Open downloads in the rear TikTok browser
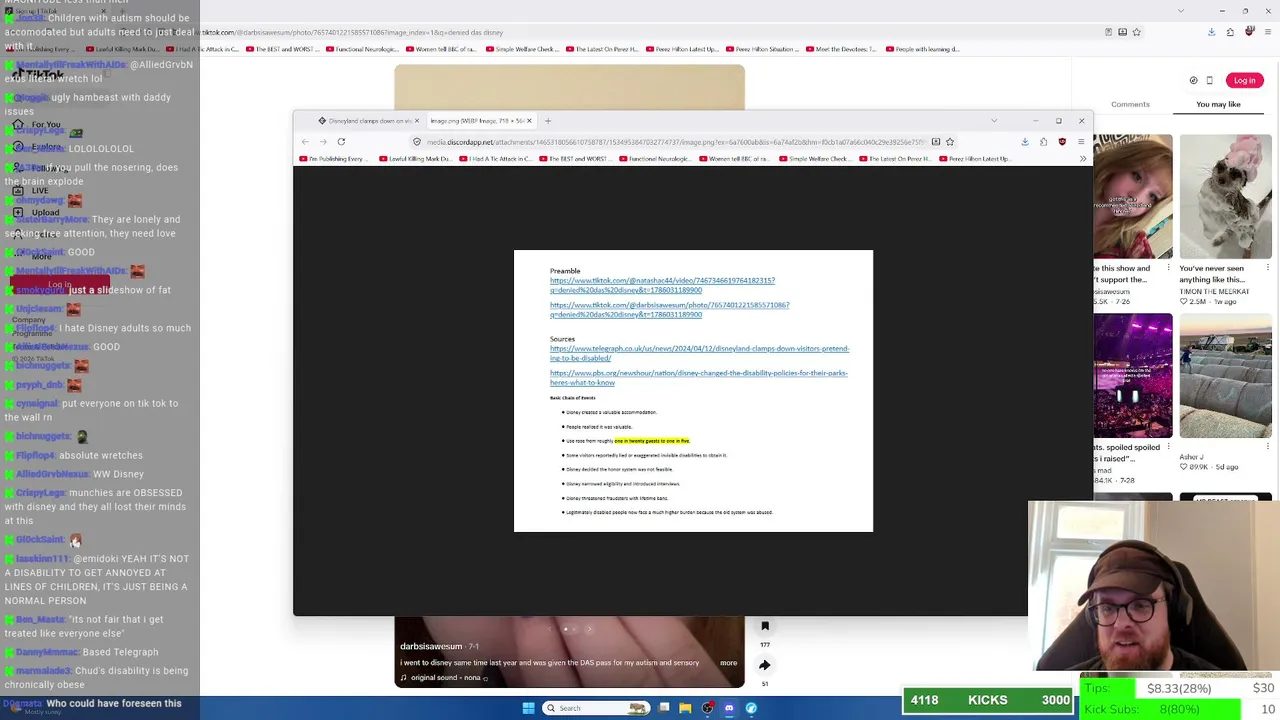Viewport: 1280px width, 720px height. tap(1211, 32)
